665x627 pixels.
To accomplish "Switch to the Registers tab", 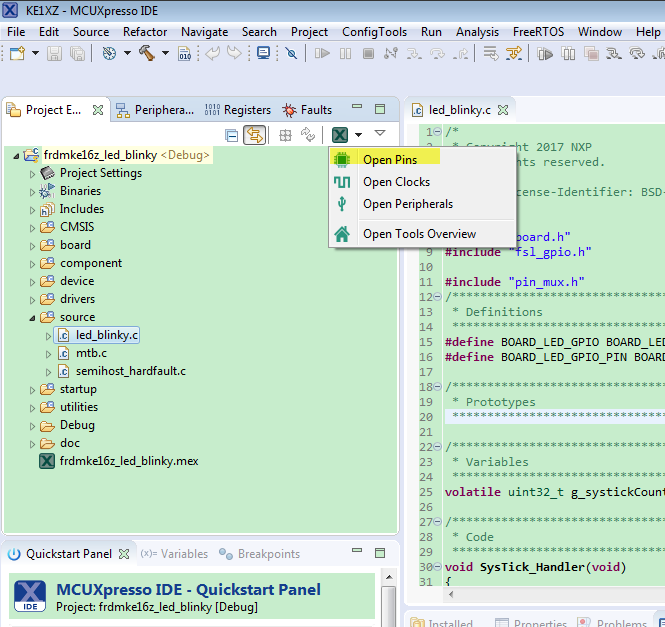I will (238, 110).
